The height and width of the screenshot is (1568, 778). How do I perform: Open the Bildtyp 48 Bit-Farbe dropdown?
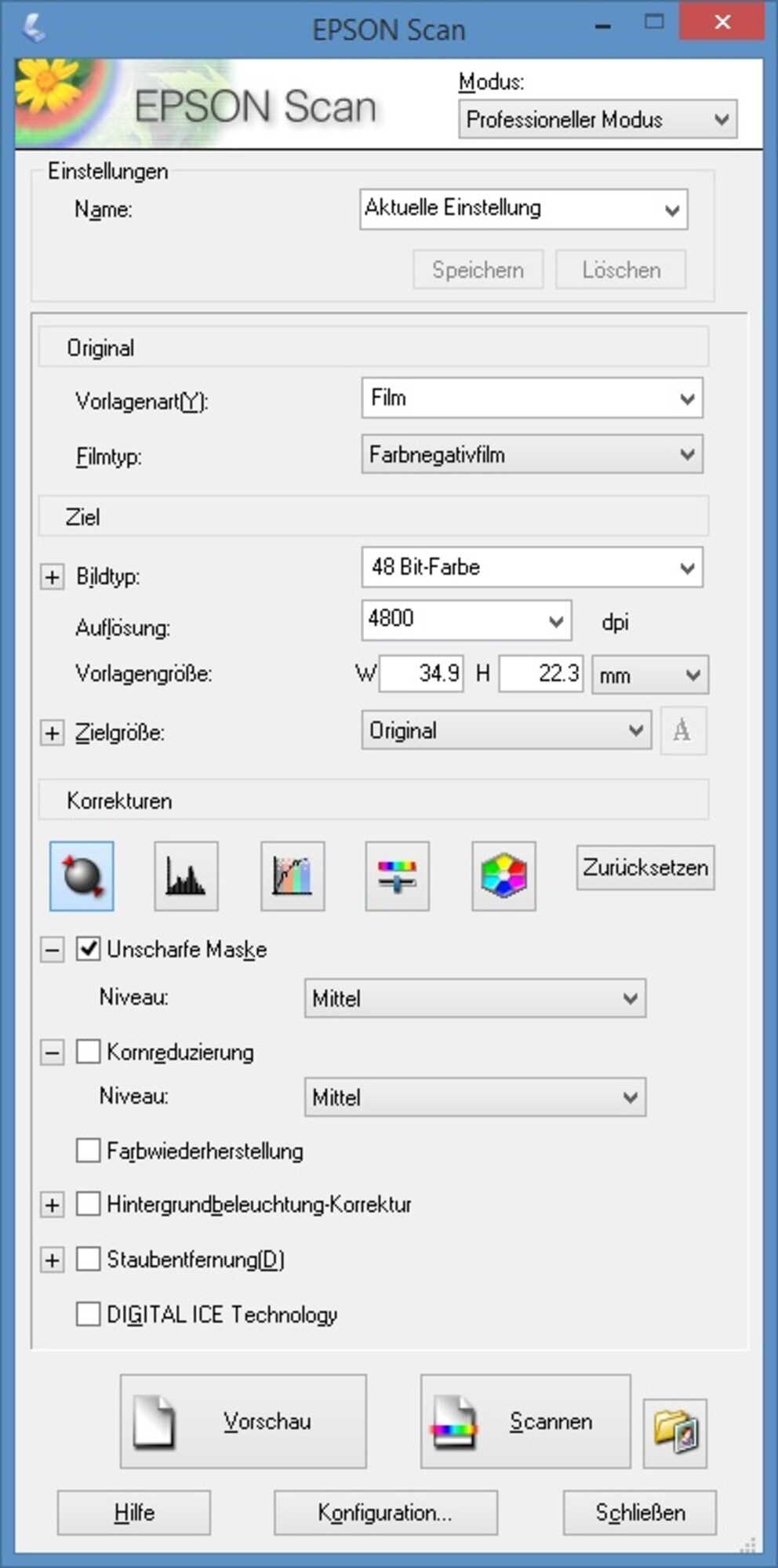[532, 567]
